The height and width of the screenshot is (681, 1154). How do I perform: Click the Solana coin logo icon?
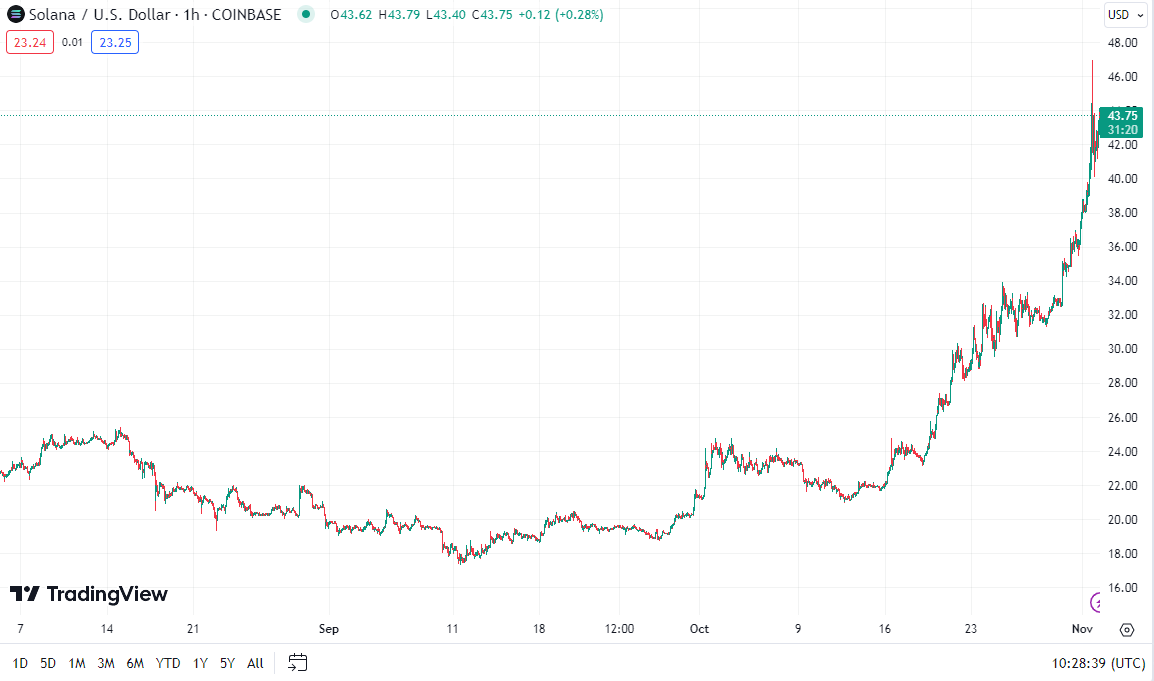click(x=16, y=15)
